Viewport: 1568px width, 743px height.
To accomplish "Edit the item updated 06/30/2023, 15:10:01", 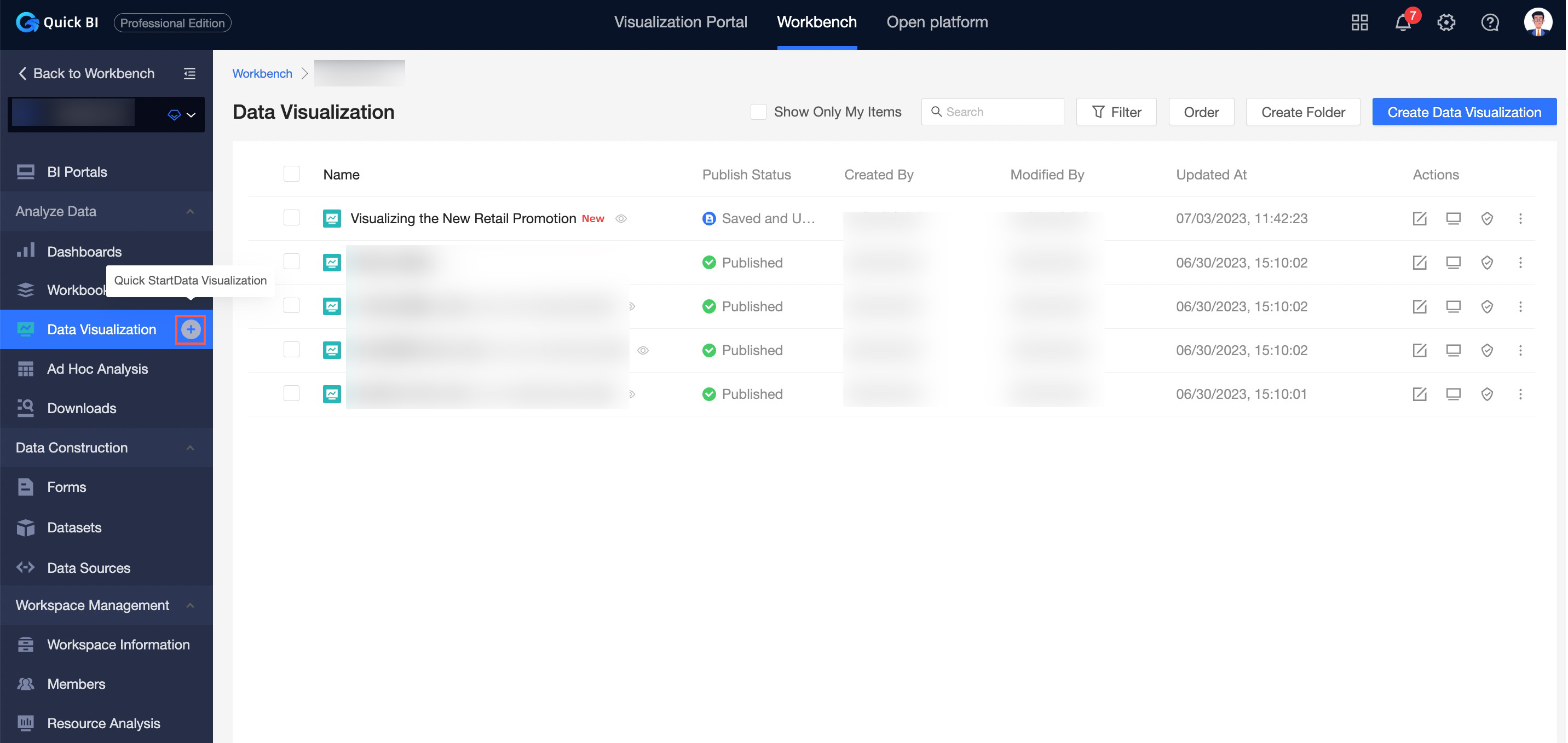I will [x=1420, y=394].
